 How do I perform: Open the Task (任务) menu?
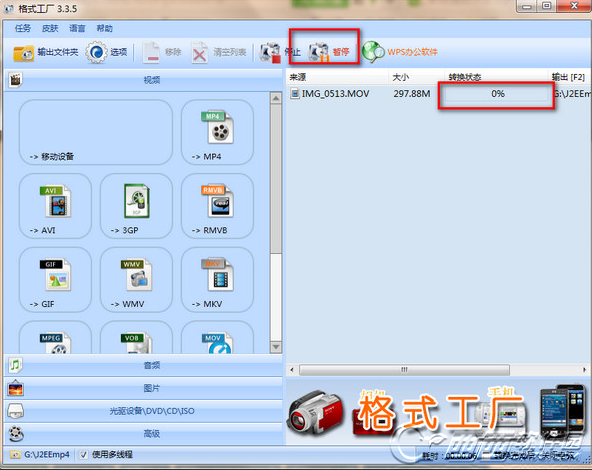pos(23,28)
